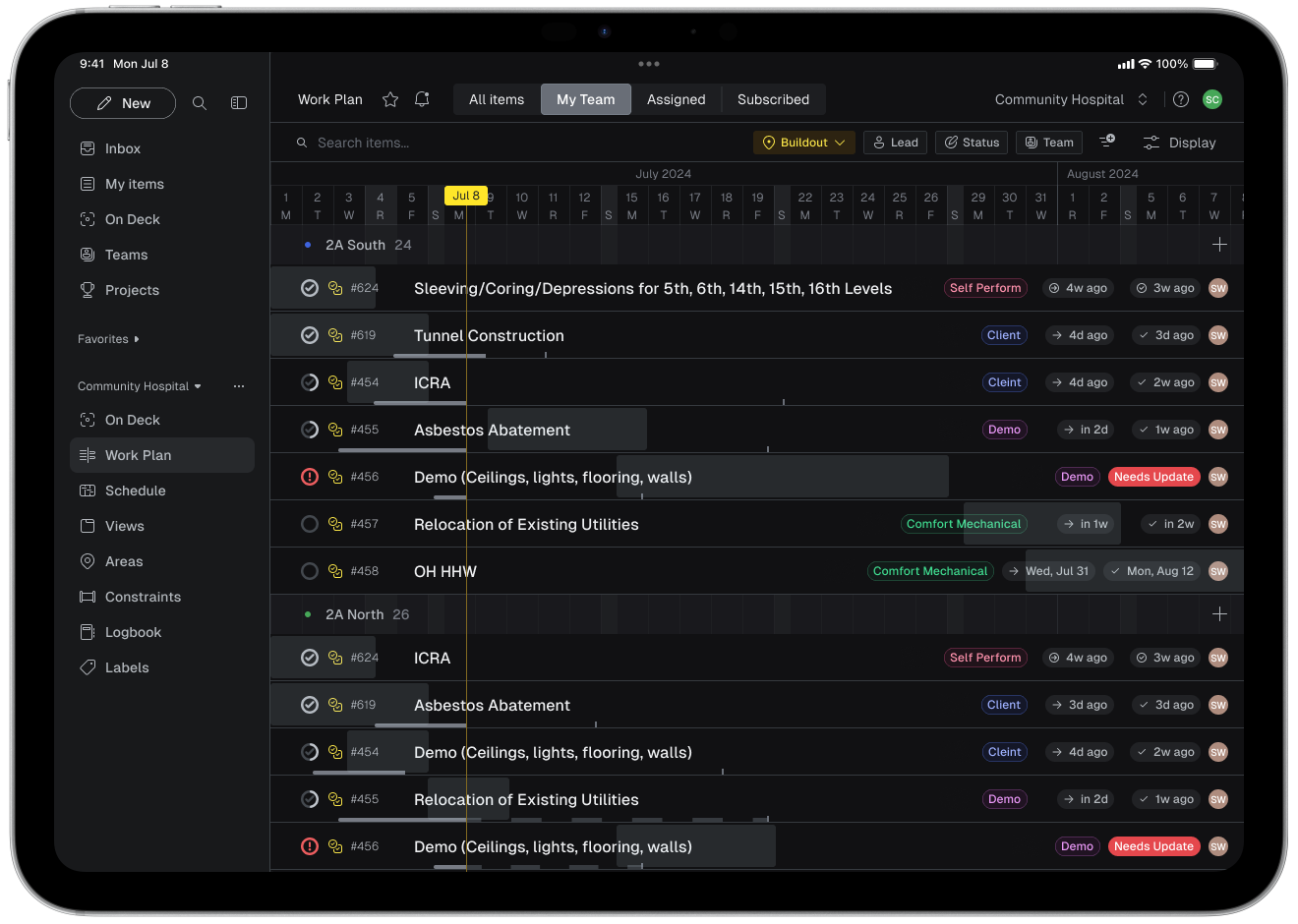1298x924 pixels.
Task: Star the Work Plan as favorite
Action: [390, 99]
